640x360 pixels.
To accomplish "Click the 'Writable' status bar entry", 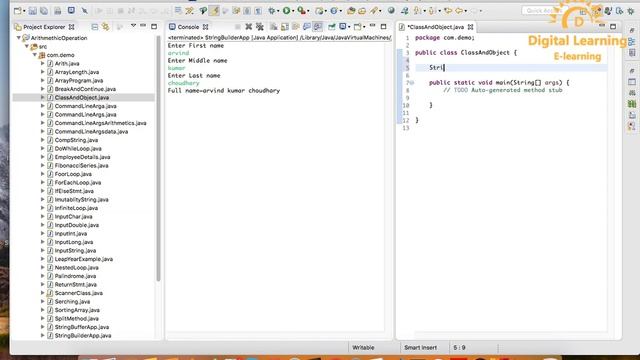I will tap(363, 348).
